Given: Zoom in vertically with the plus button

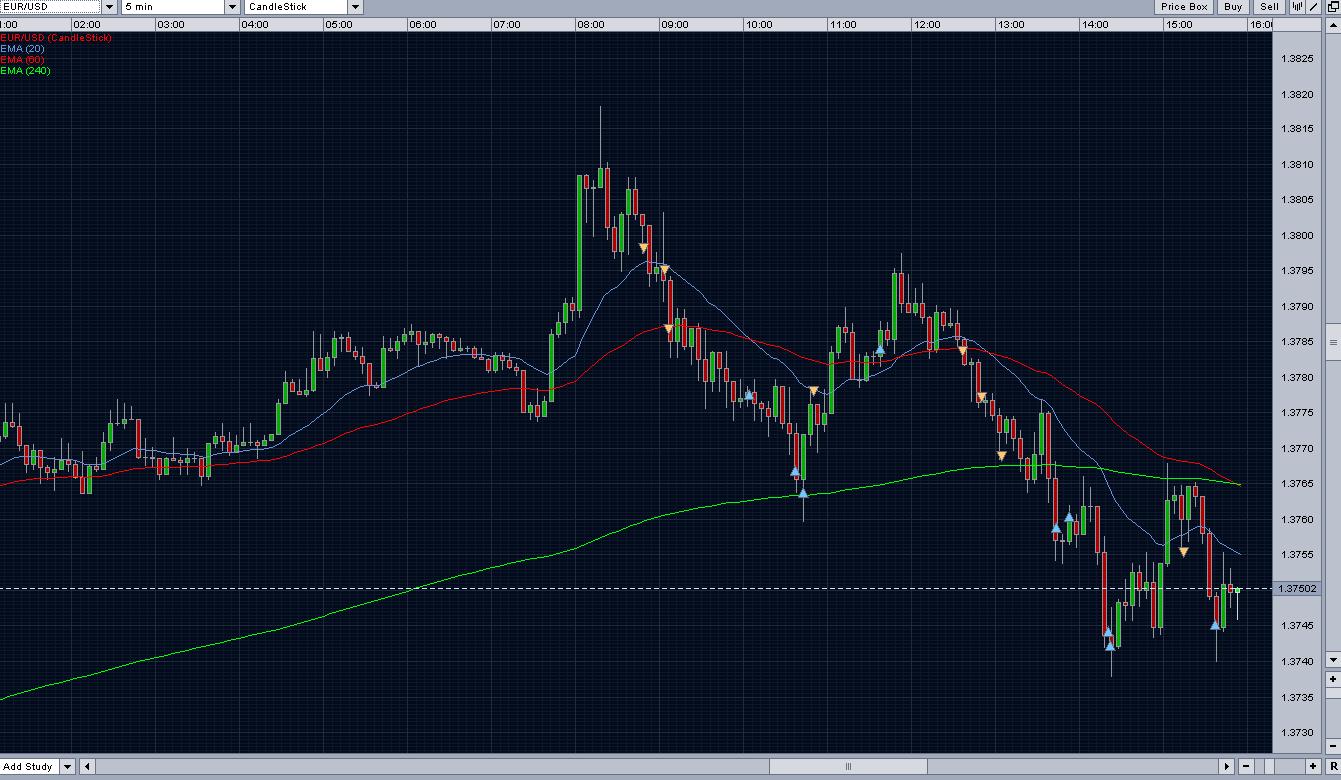Looking at the screenshot, I should pos(1333,681).
